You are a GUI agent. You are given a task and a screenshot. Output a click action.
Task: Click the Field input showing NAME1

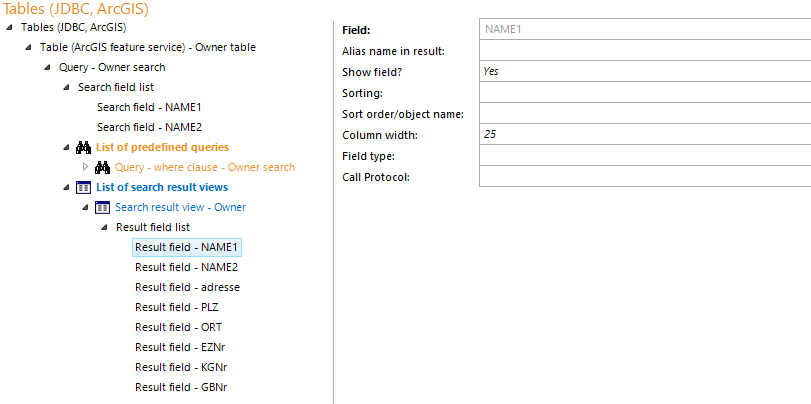(x=645, y=29)
